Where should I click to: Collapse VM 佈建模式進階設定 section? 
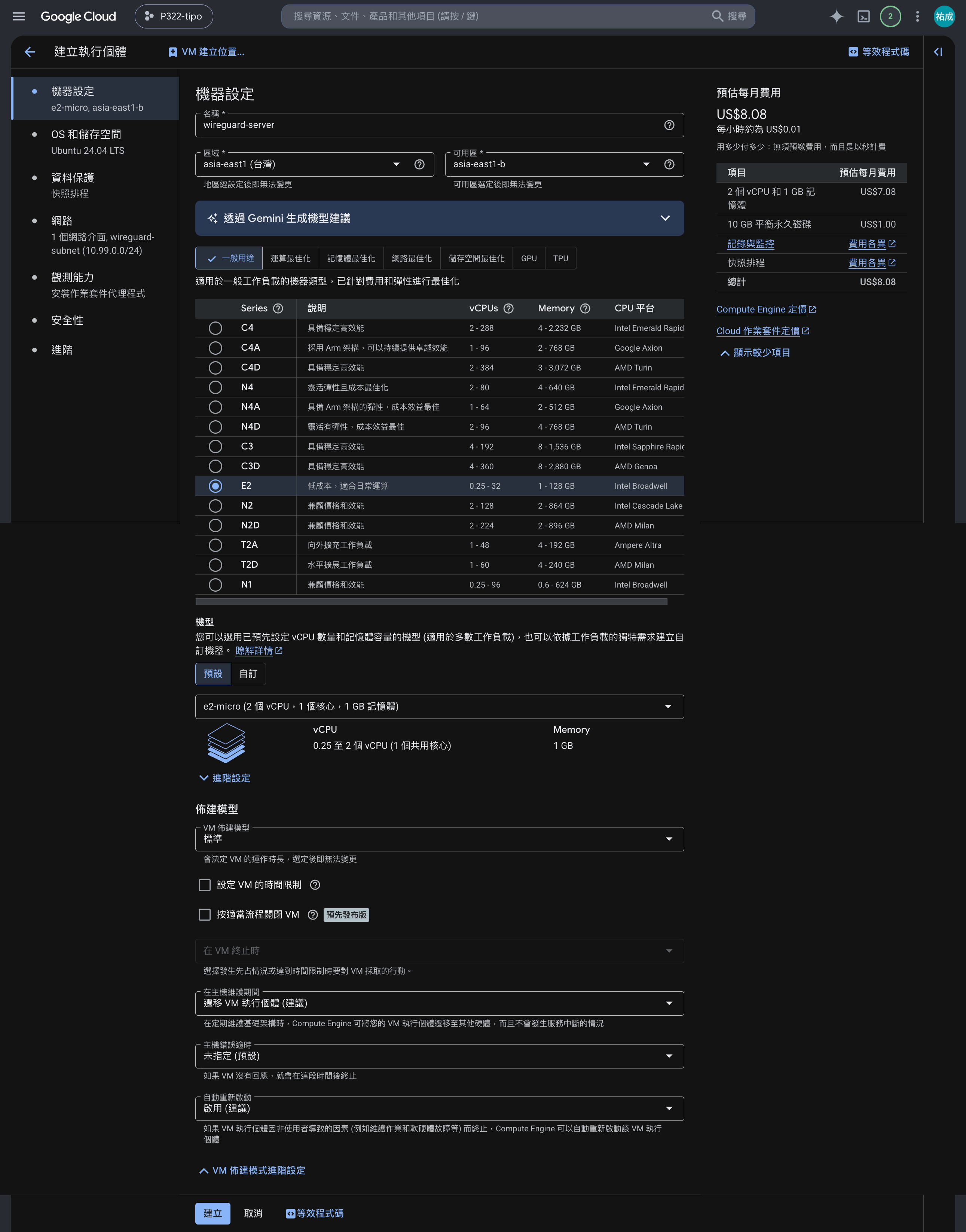pyautogui.click(x=252, y=1170)
